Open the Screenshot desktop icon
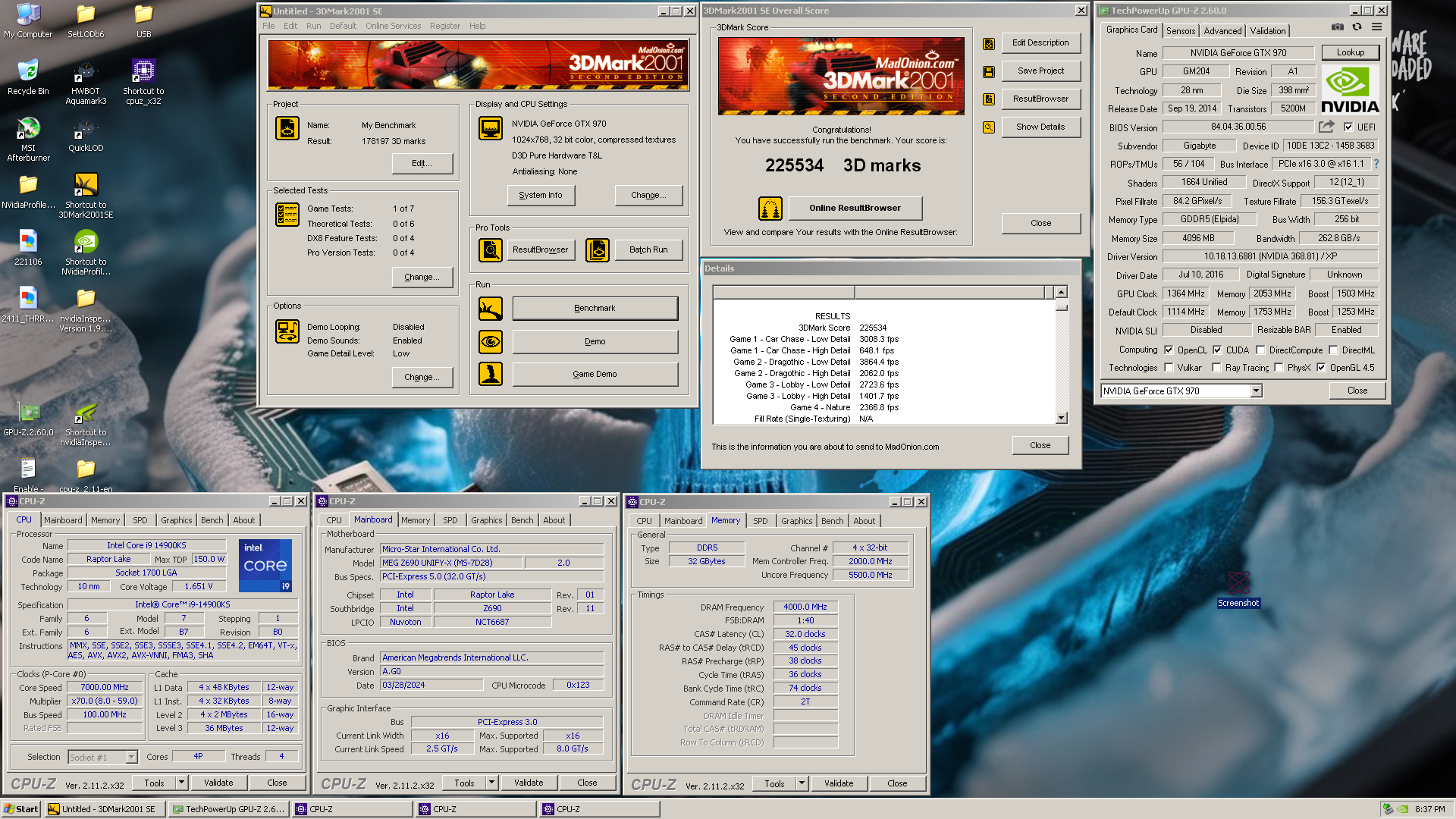1456x819 pixels. pyautogui.click(x=1238, y=588)
